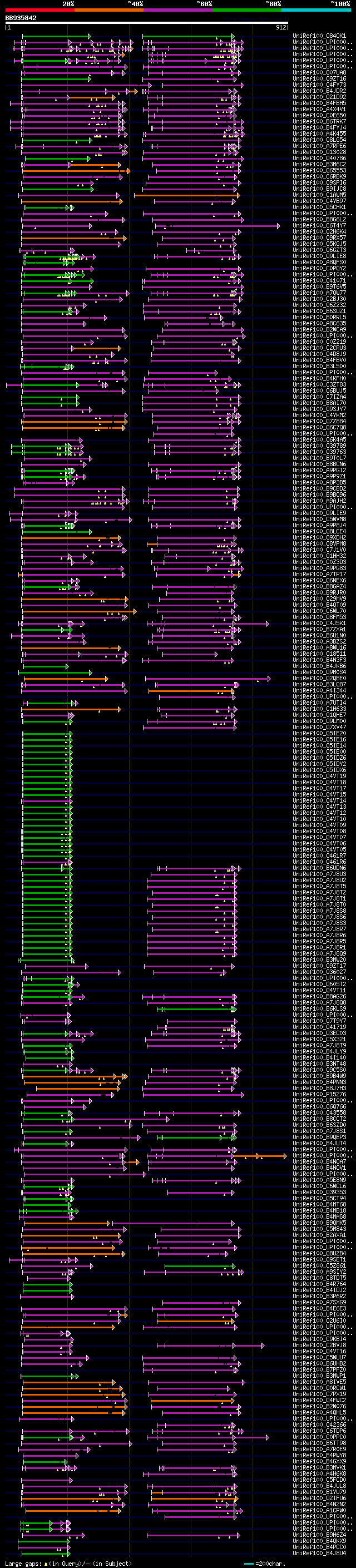Select hit UniRef100_B4J8U4
Image resolution: width=356 pixels, height=1568 pixels.
point(319,1553)
